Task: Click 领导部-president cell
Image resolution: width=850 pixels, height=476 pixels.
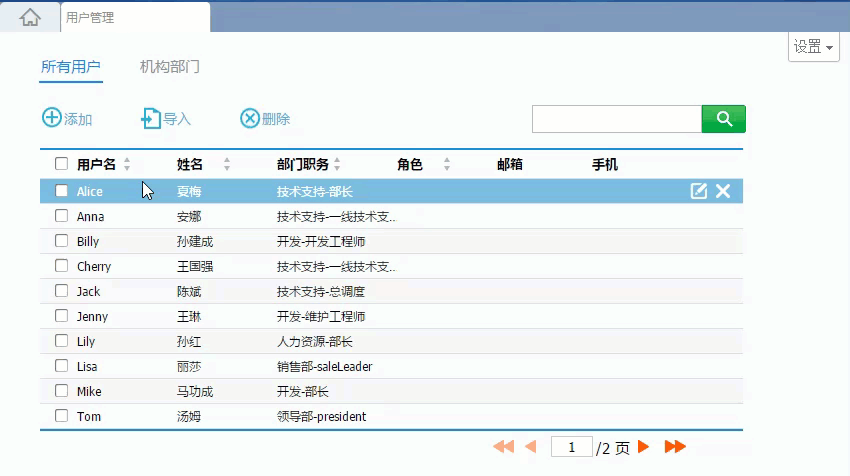Action: [321, 416]
